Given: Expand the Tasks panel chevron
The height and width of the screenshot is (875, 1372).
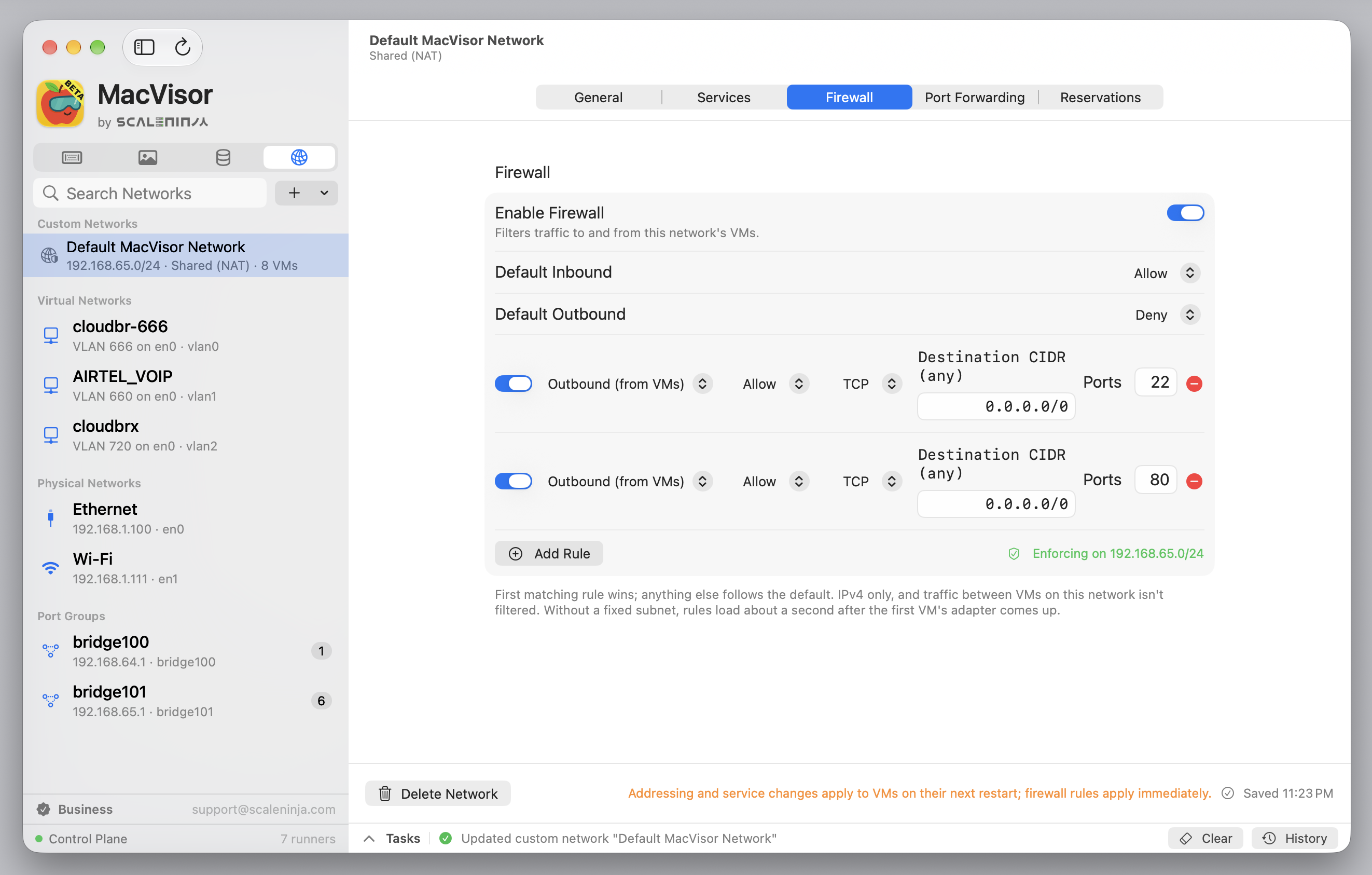Looking at the screenshot, I should coord(369,838).
